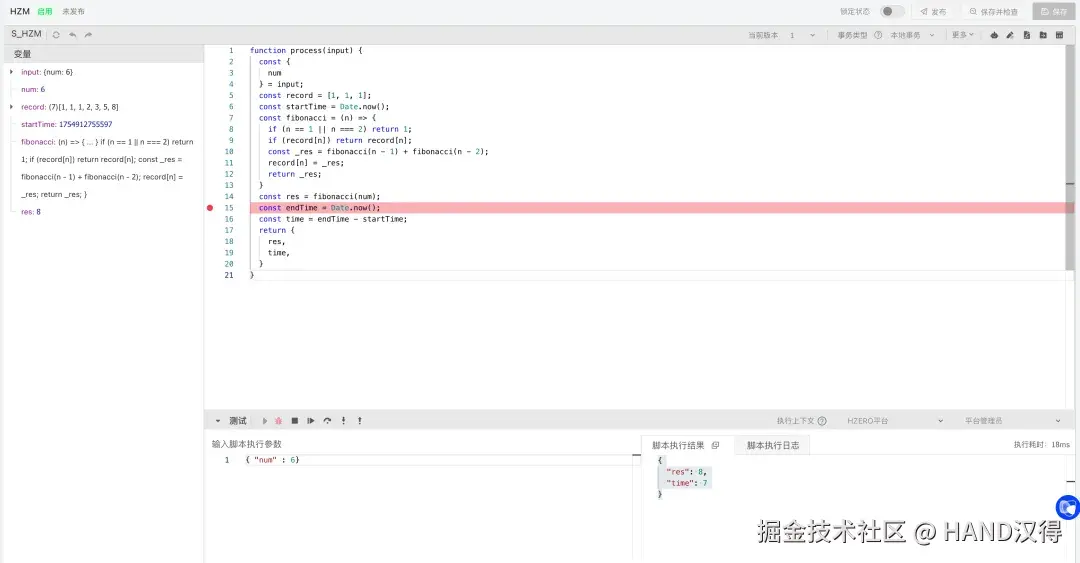Viewport: 1080px width, 563px height.
Task: Expand the record array variable
Action: click(x=11, y=108)
